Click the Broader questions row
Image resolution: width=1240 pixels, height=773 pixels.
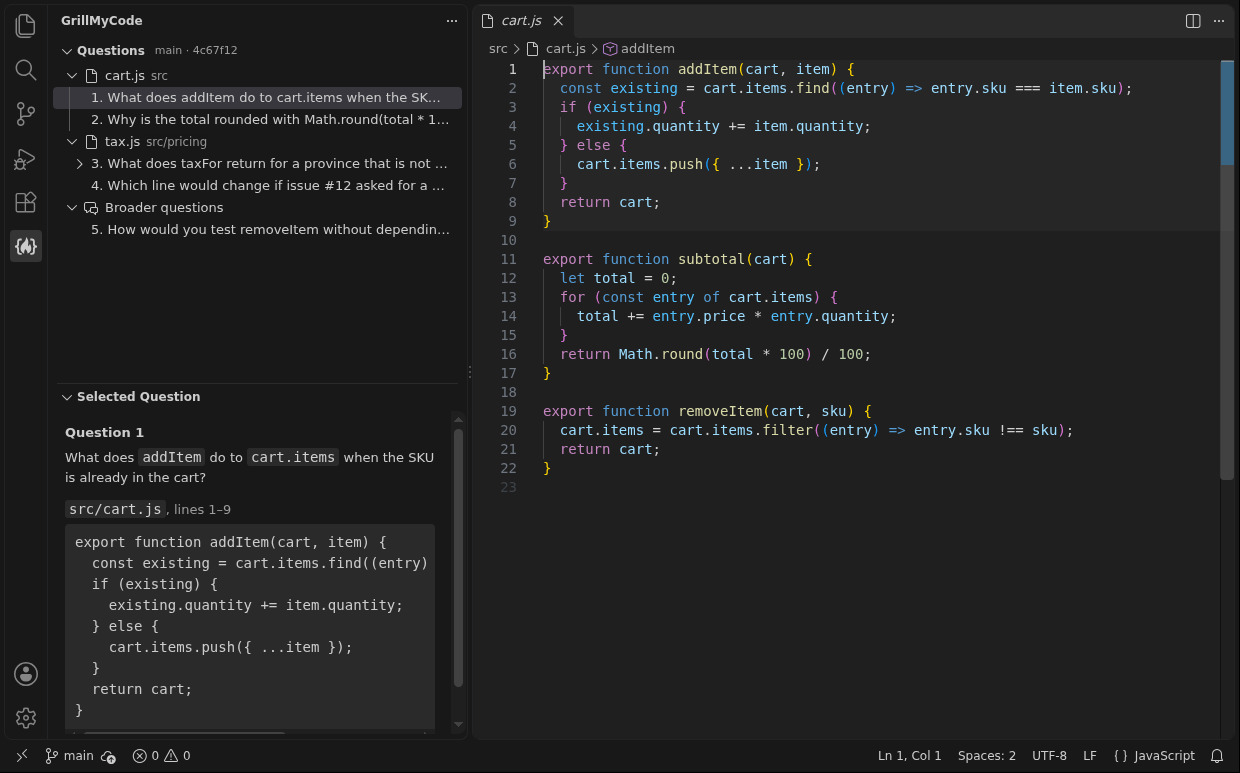pyautogui.click(x=257, y=208)
